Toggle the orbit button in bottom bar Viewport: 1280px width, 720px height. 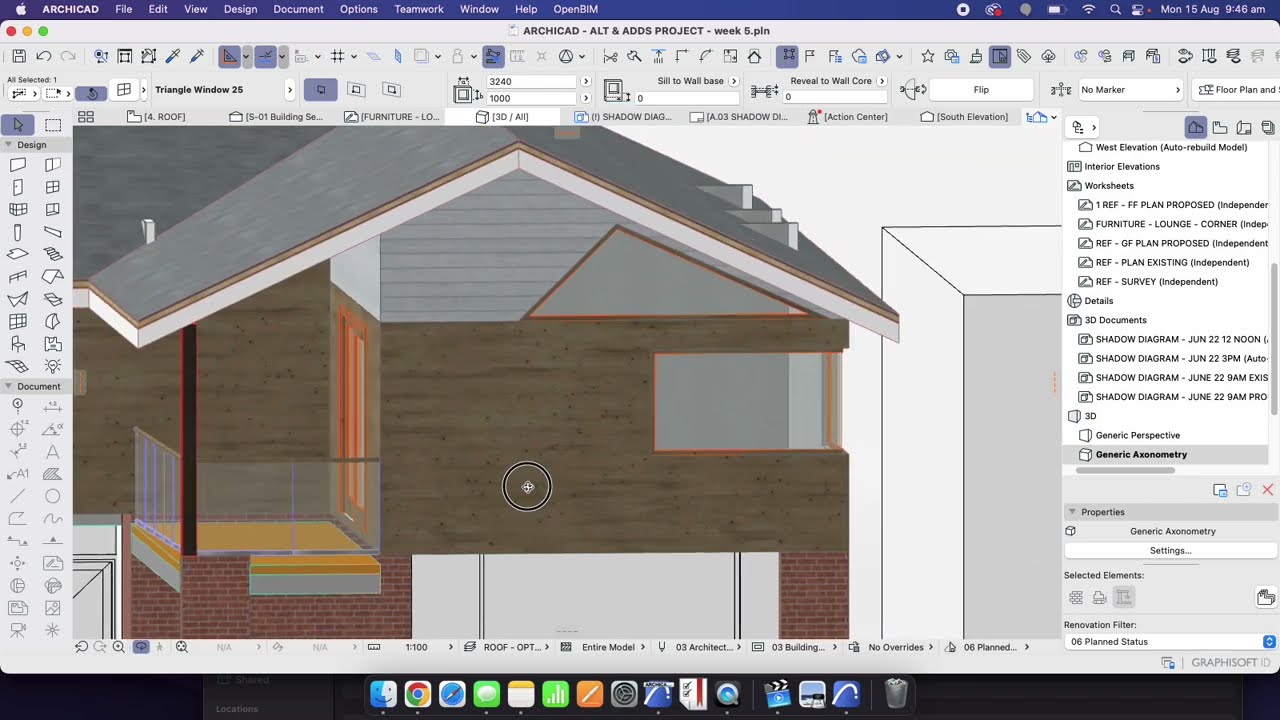[141, 647]
